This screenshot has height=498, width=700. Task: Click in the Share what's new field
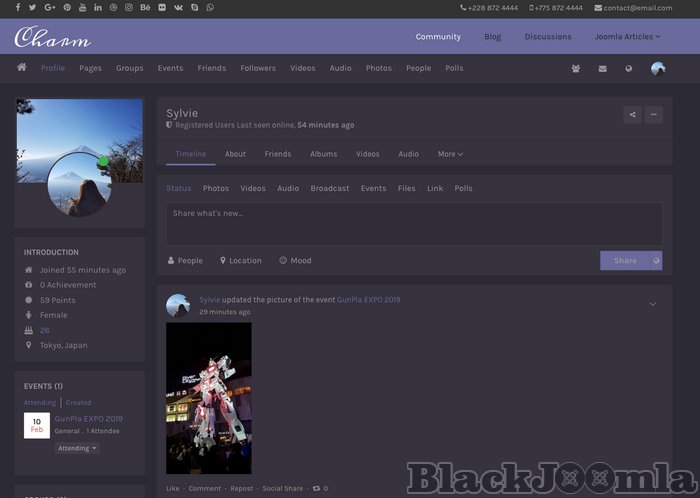click(414, 224)
